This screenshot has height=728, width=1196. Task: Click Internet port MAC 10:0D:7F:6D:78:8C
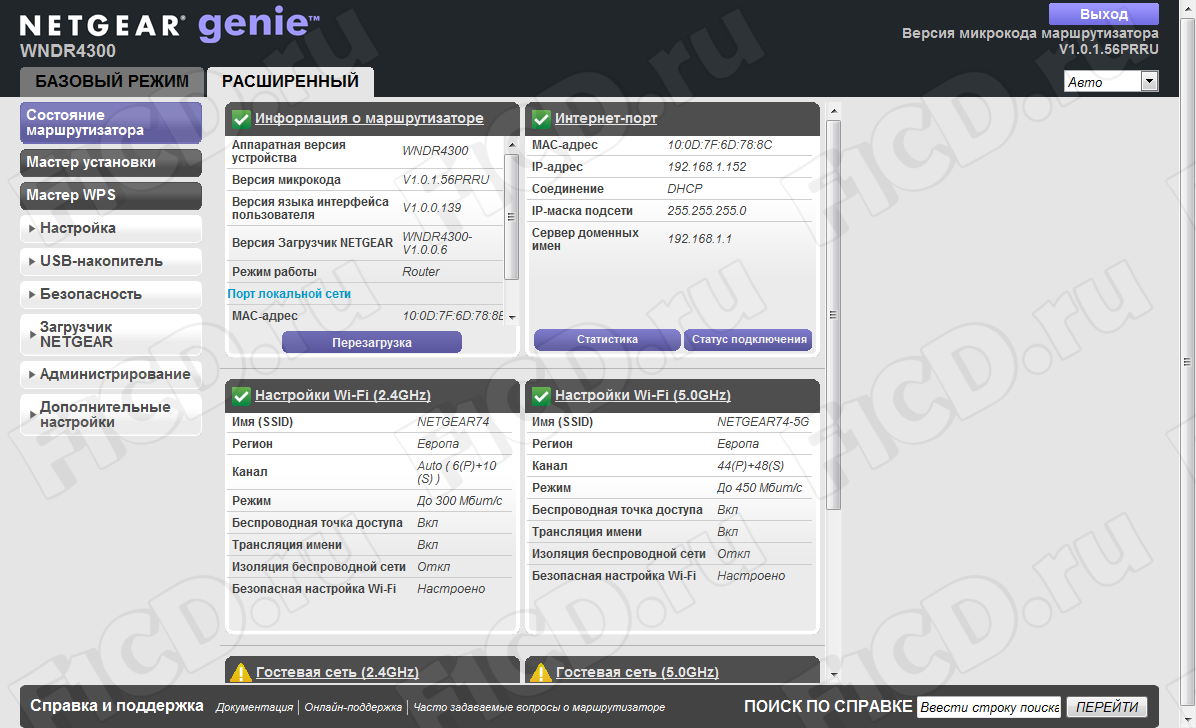(720, 145)
